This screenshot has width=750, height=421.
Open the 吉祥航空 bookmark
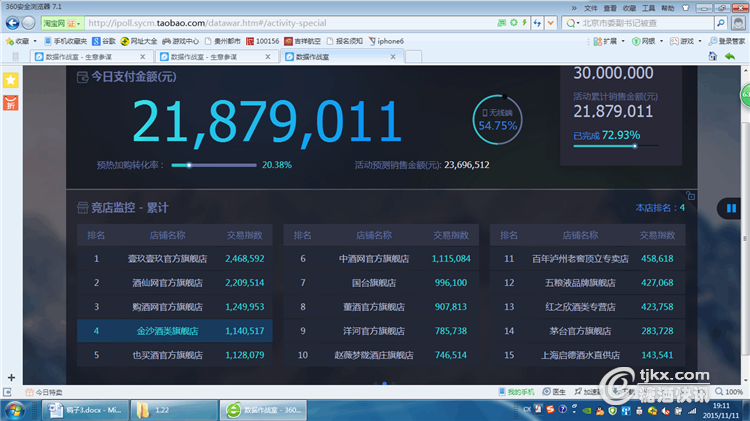pos(303,41)
